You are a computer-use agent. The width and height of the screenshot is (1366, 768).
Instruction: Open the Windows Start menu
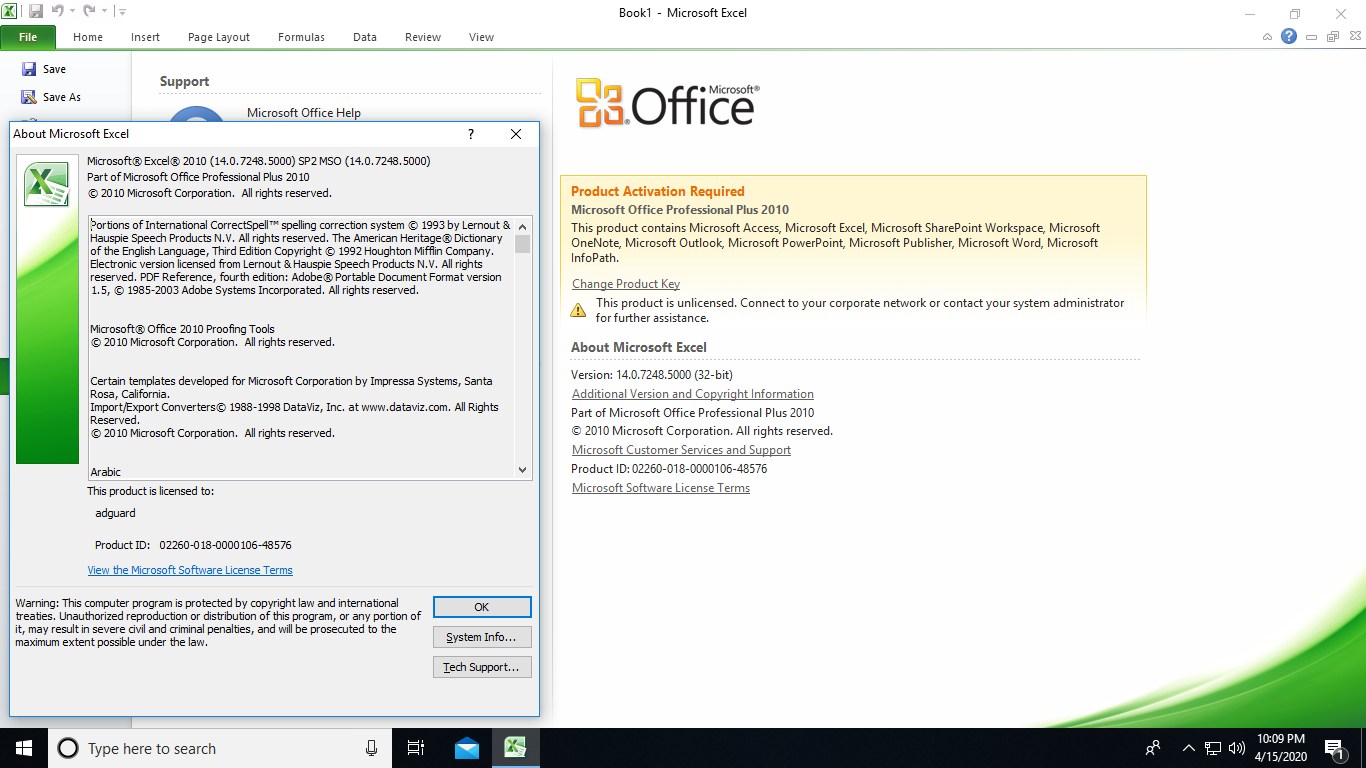(x=24, y=748)
